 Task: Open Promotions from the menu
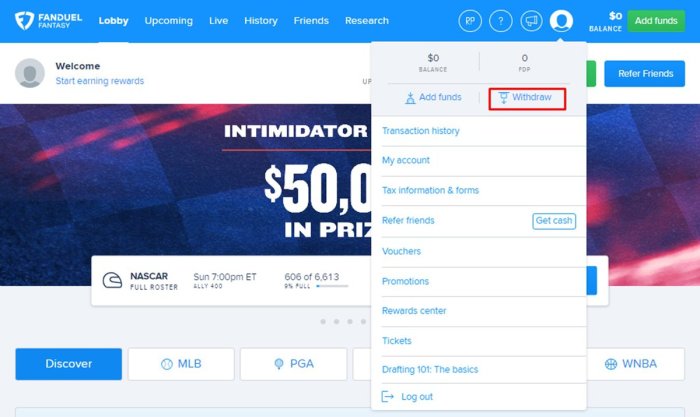click(405, 281)
